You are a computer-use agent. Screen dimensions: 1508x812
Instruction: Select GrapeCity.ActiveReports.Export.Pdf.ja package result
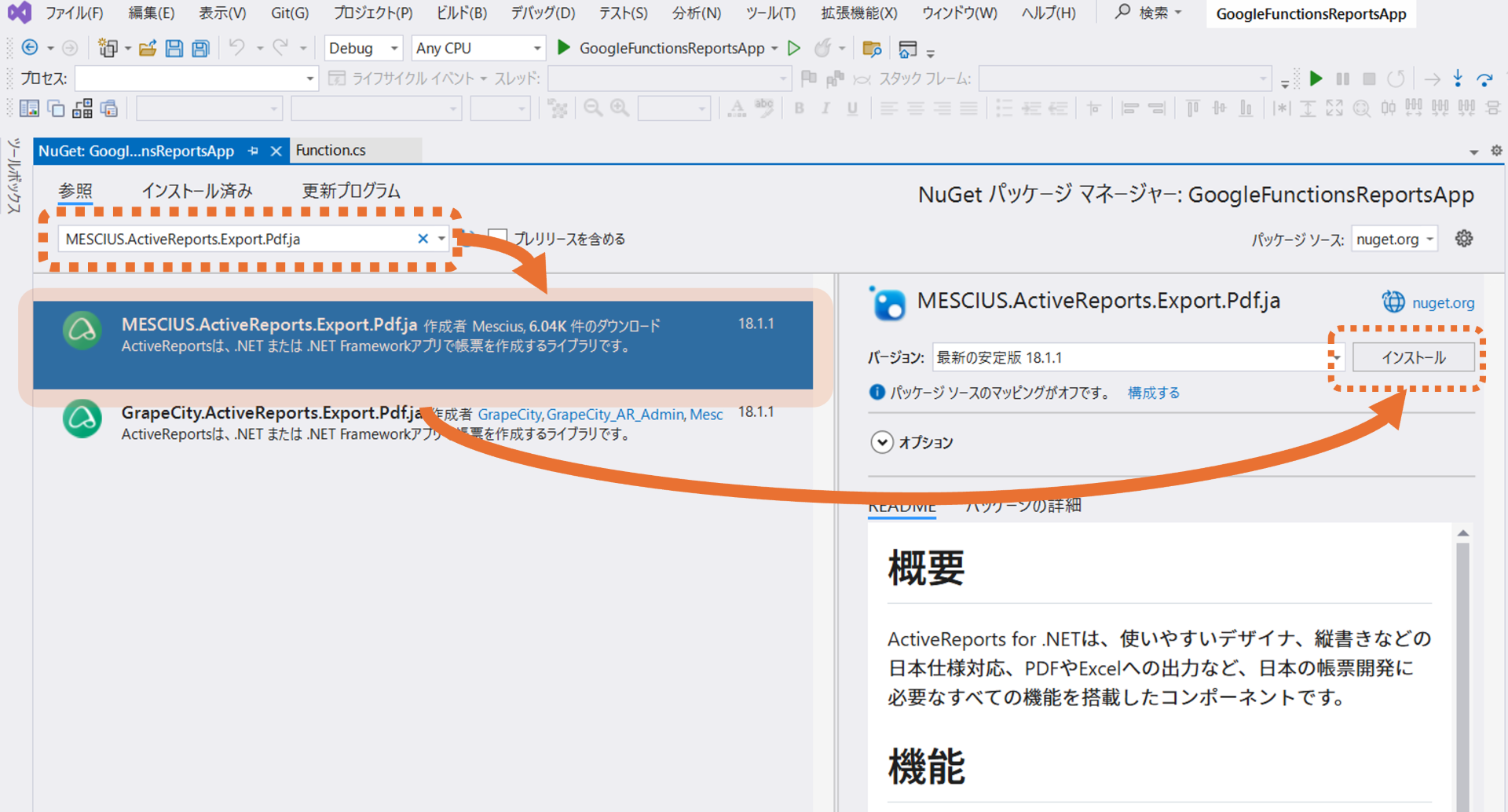(423, 422)
